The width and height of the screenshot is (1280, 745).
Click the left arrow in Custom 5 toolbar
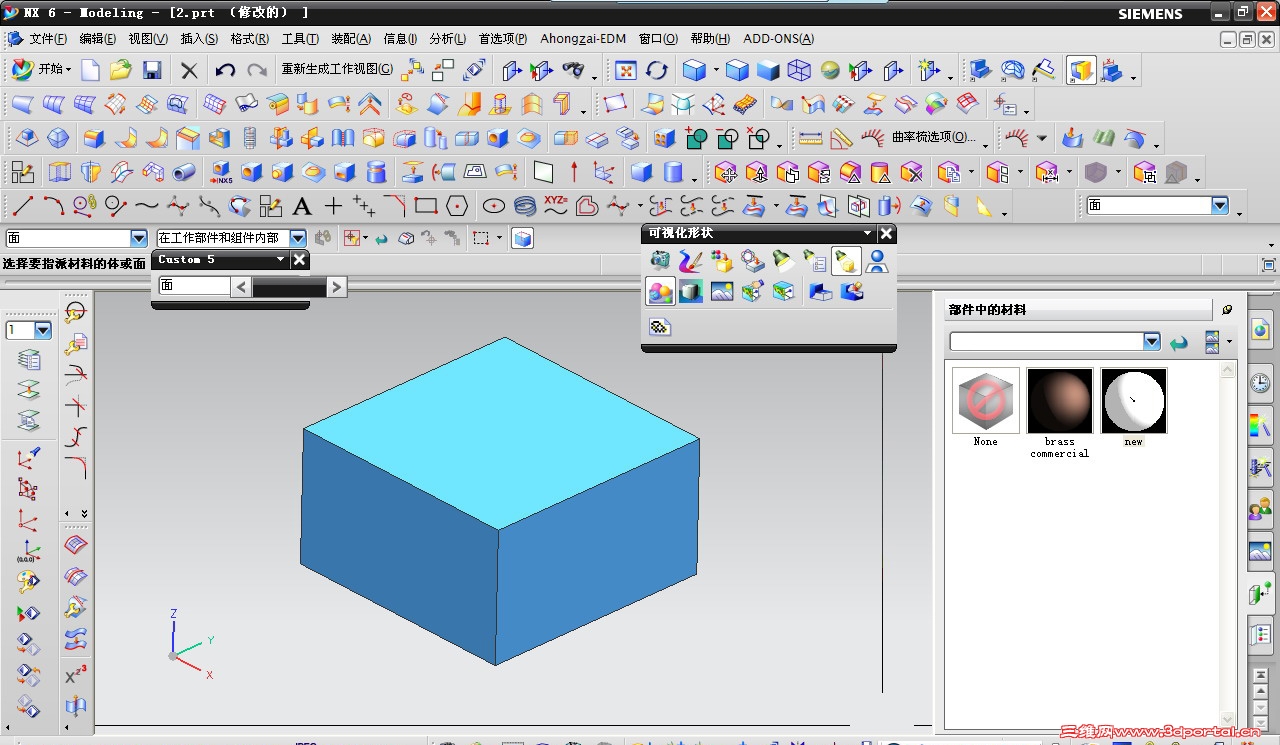(x=241, y=287)
